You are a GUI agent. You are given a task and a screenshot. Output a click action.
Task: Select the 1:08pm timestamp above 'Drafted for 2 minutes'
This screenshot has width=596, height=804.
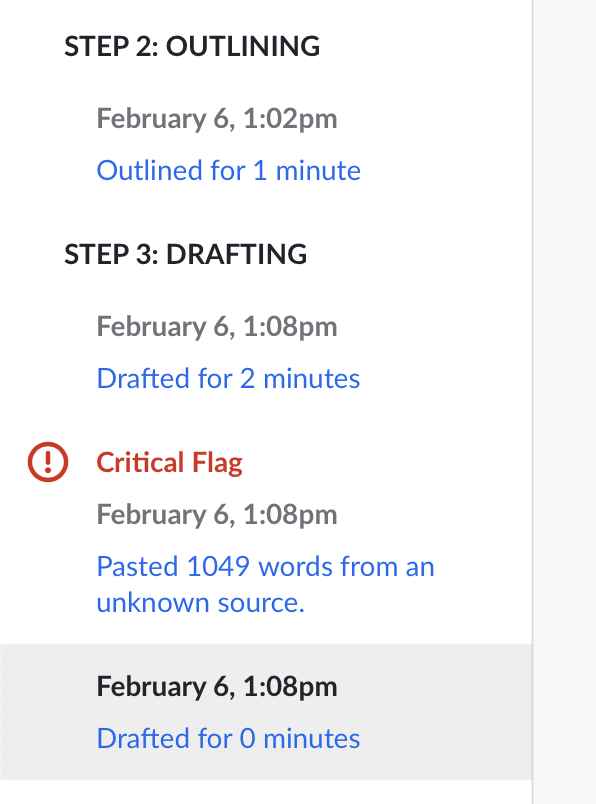click(x=217, y=327)
